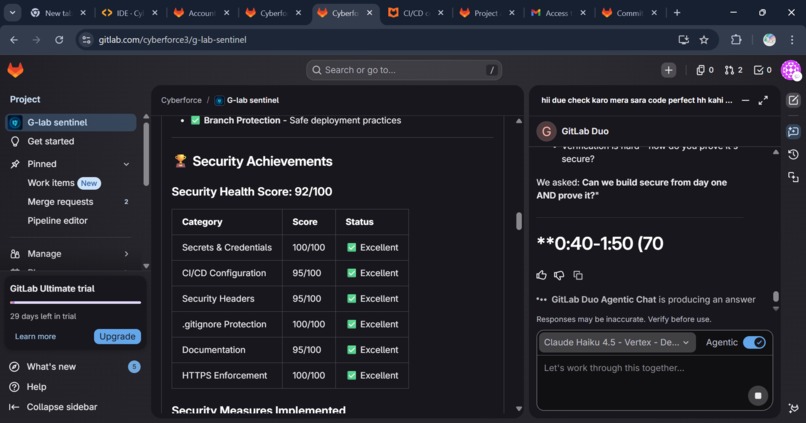Image resolution: width=806 pixels, height=423 pixels.
Task: Open Merge requests in sidebar
Action: [71, 202]
